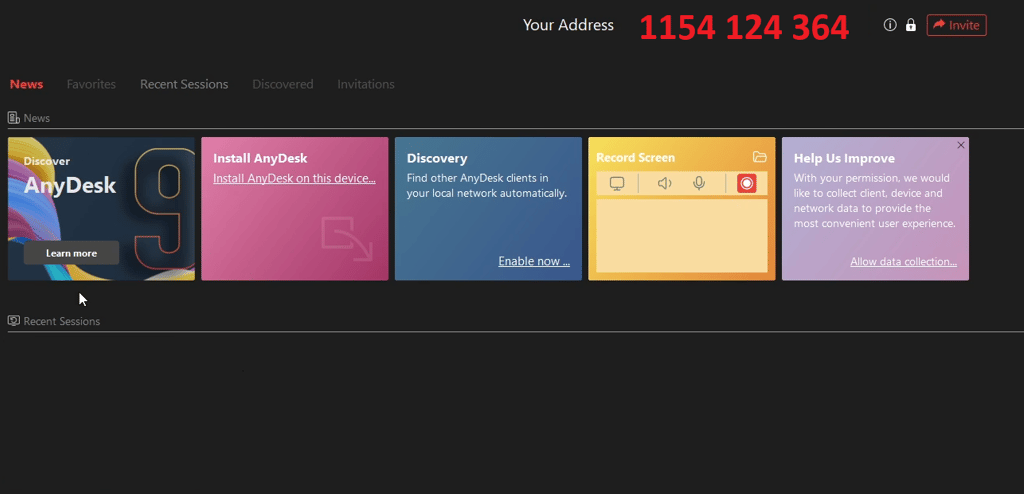Click the Install AnyDesk card title
Viewport: 1024px width, 494px height.
[x=260, y=158]
